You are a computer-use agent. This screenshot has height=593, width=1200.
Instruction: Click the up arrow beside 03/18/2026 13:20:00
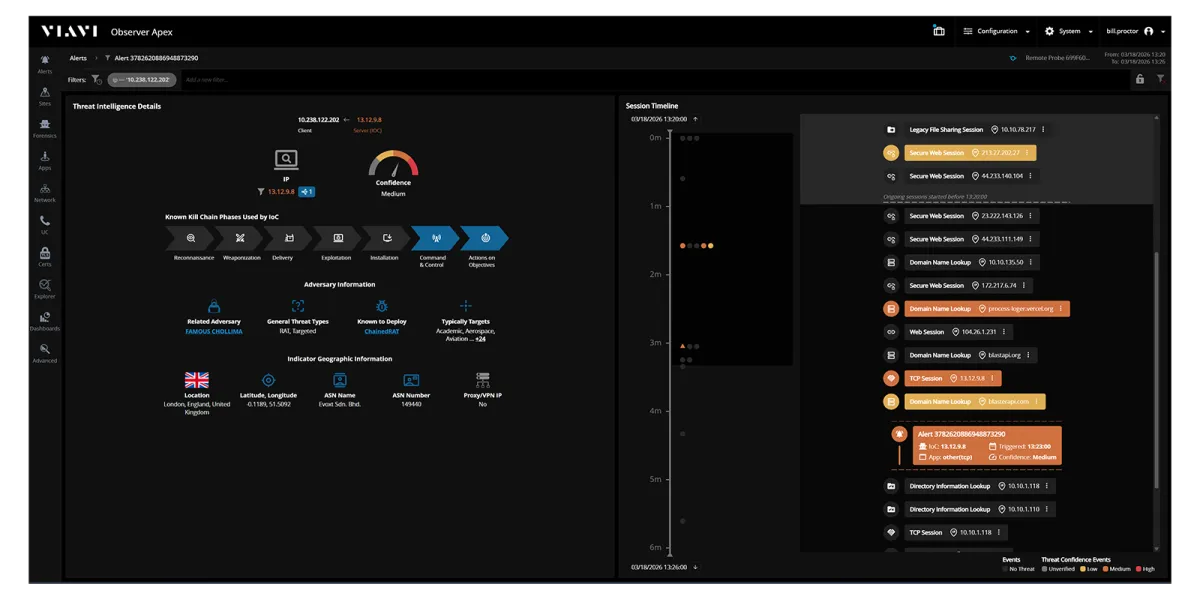coord(696,119)
